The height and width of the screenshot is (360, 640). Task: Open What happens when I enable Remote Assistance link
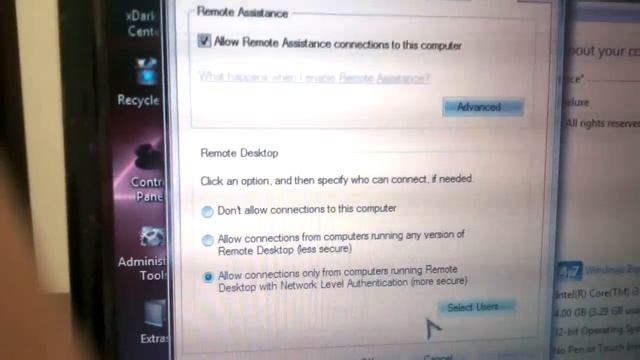314,77
